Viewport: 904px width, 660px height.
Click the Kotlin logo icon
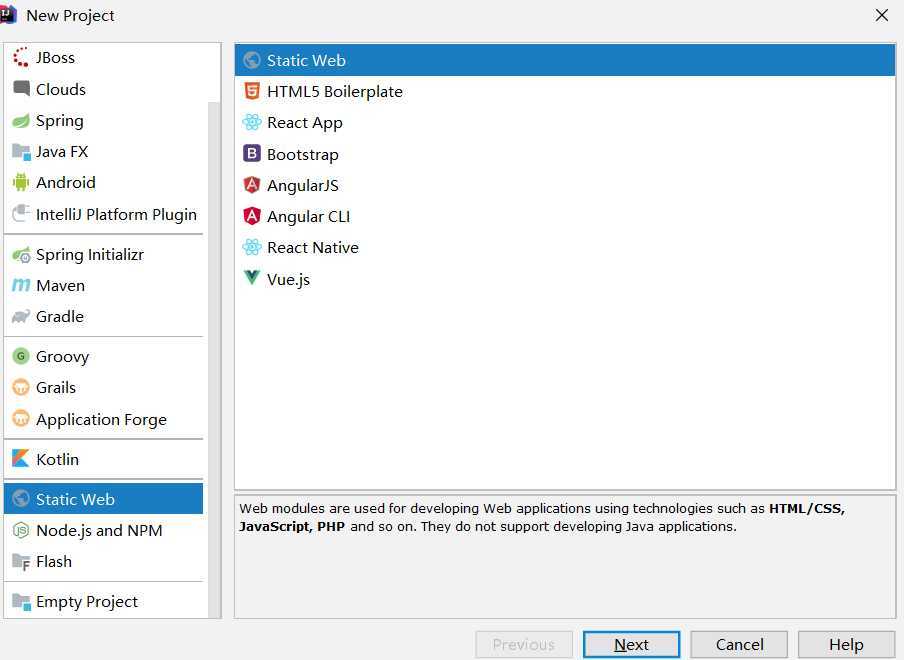(x=21, y=459)
